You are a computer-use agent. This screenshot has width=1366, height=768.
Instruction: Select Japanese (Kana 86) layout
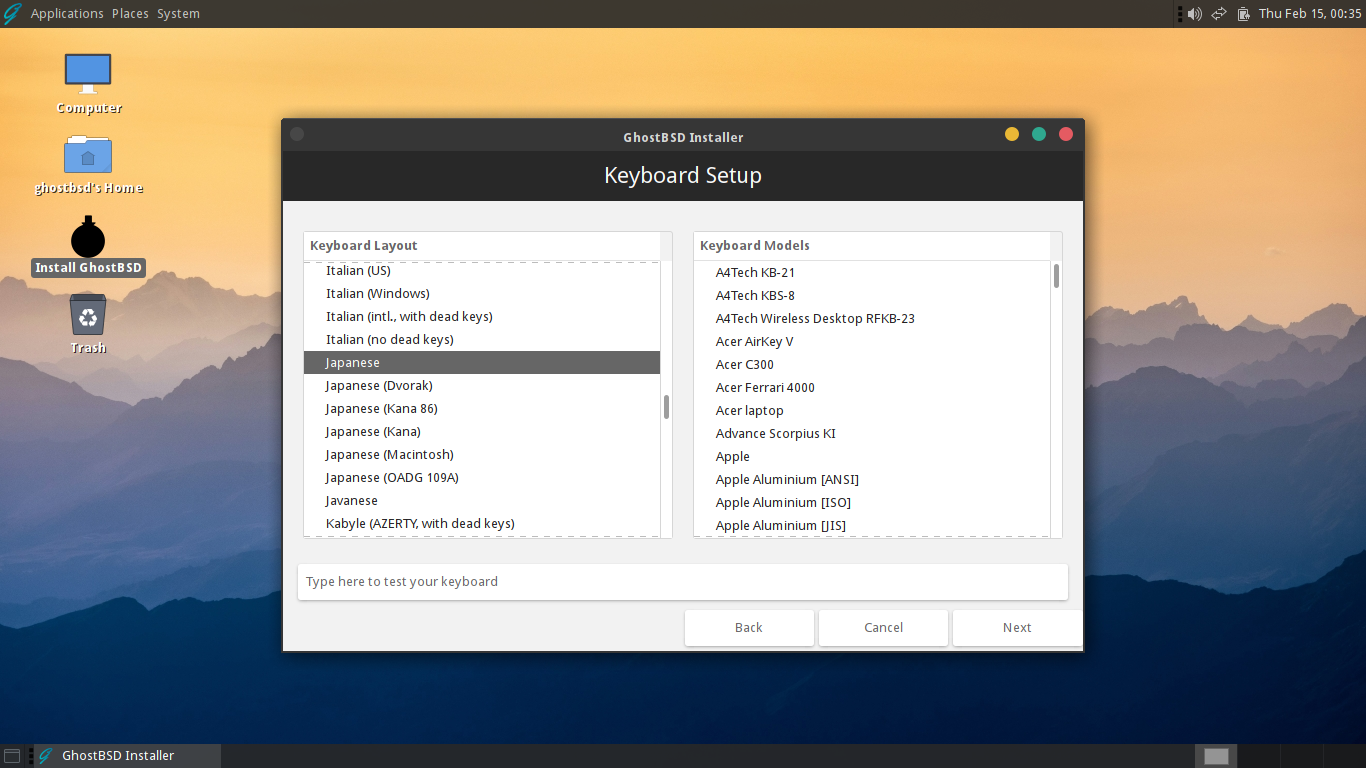pos(482,409)
